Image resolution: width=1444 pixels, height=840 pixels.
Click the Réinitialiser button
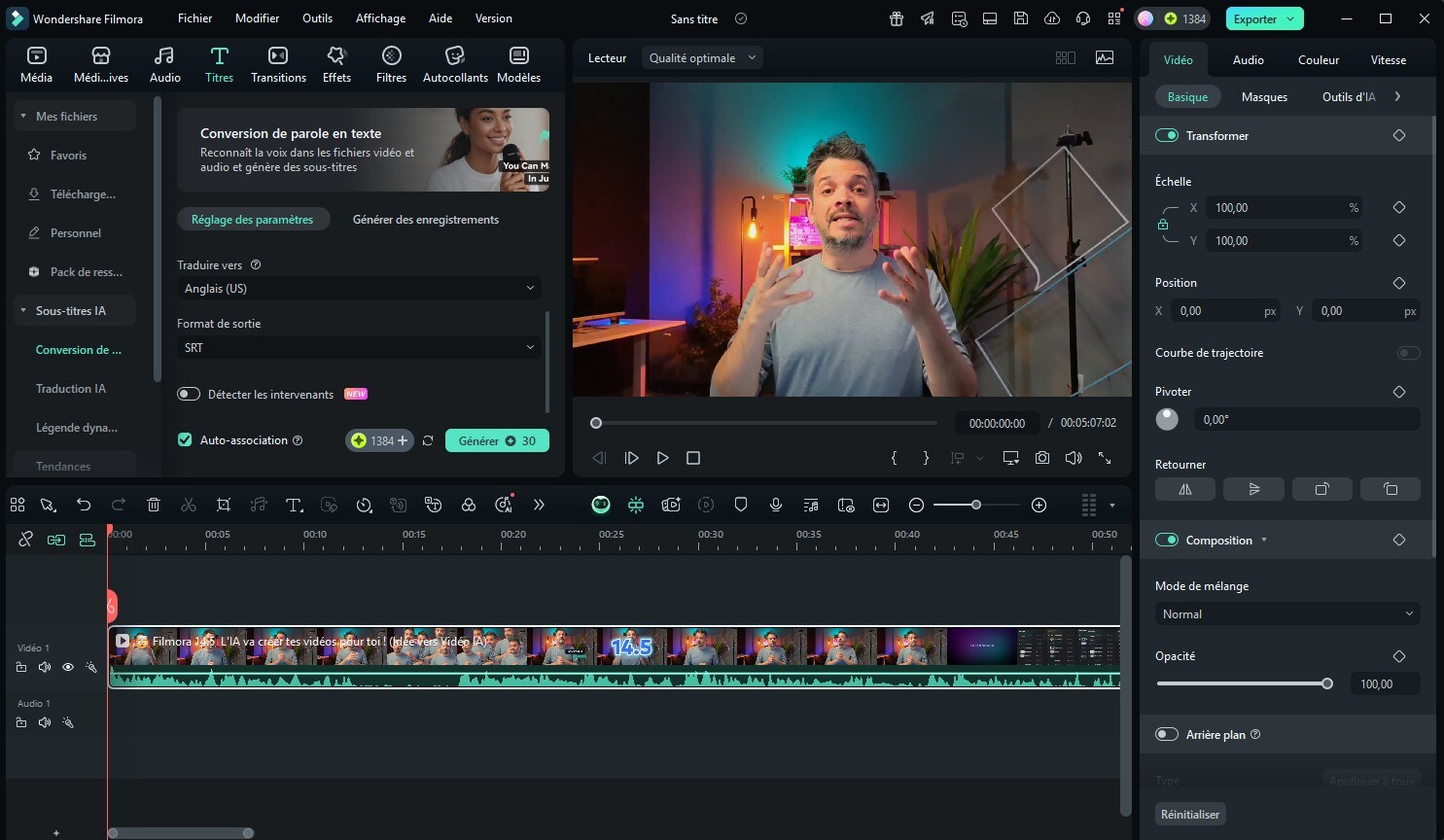pyautogui.click(x=1190, y=814)
